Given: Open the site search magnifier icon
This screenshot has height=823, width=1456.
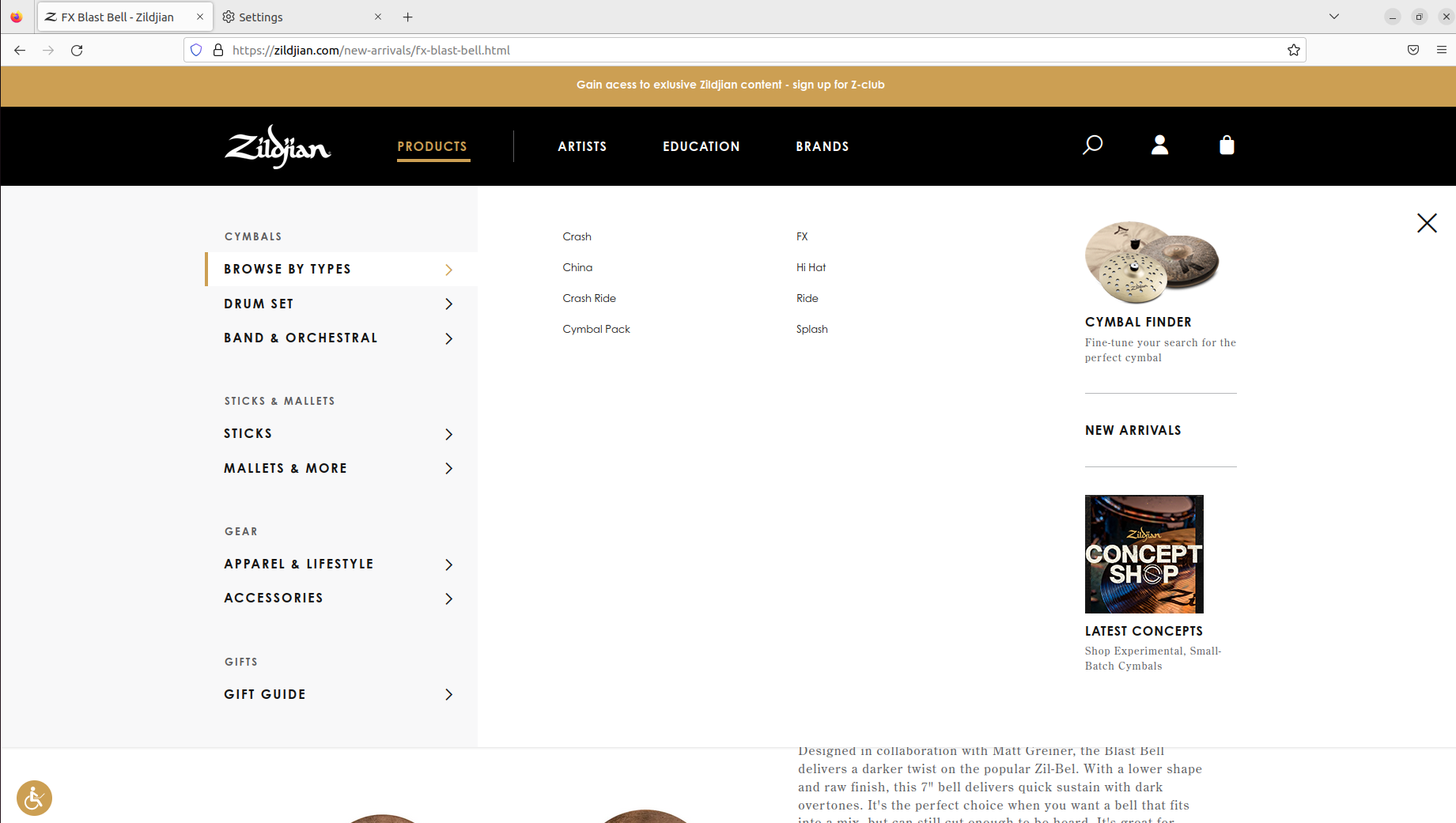Looking at the screenshot, I should [1092, 145].
